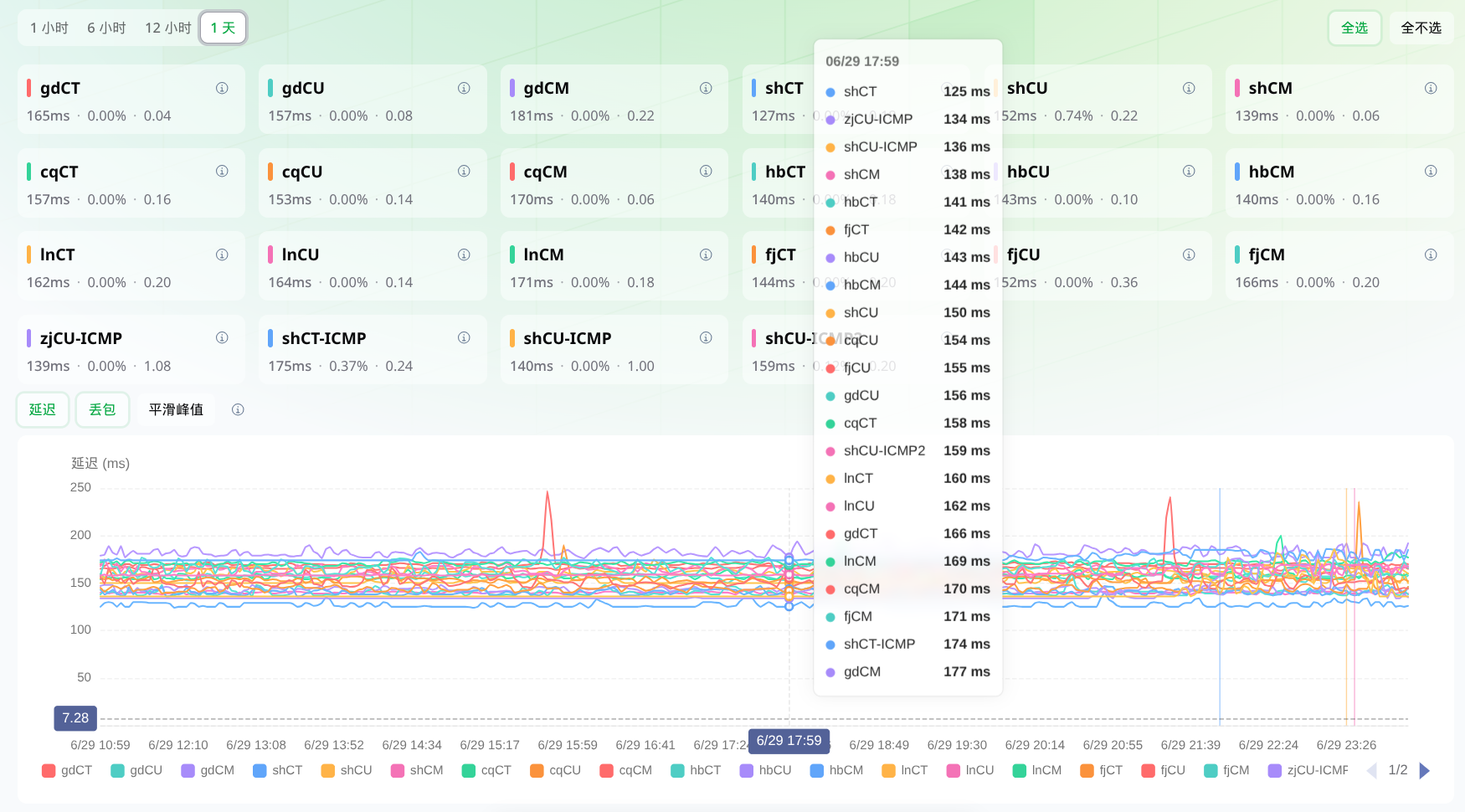The width and height of the screenshot is (1465, 812).
Task: Click info icon on cqCU card
Action: click(x=464, y=171)
